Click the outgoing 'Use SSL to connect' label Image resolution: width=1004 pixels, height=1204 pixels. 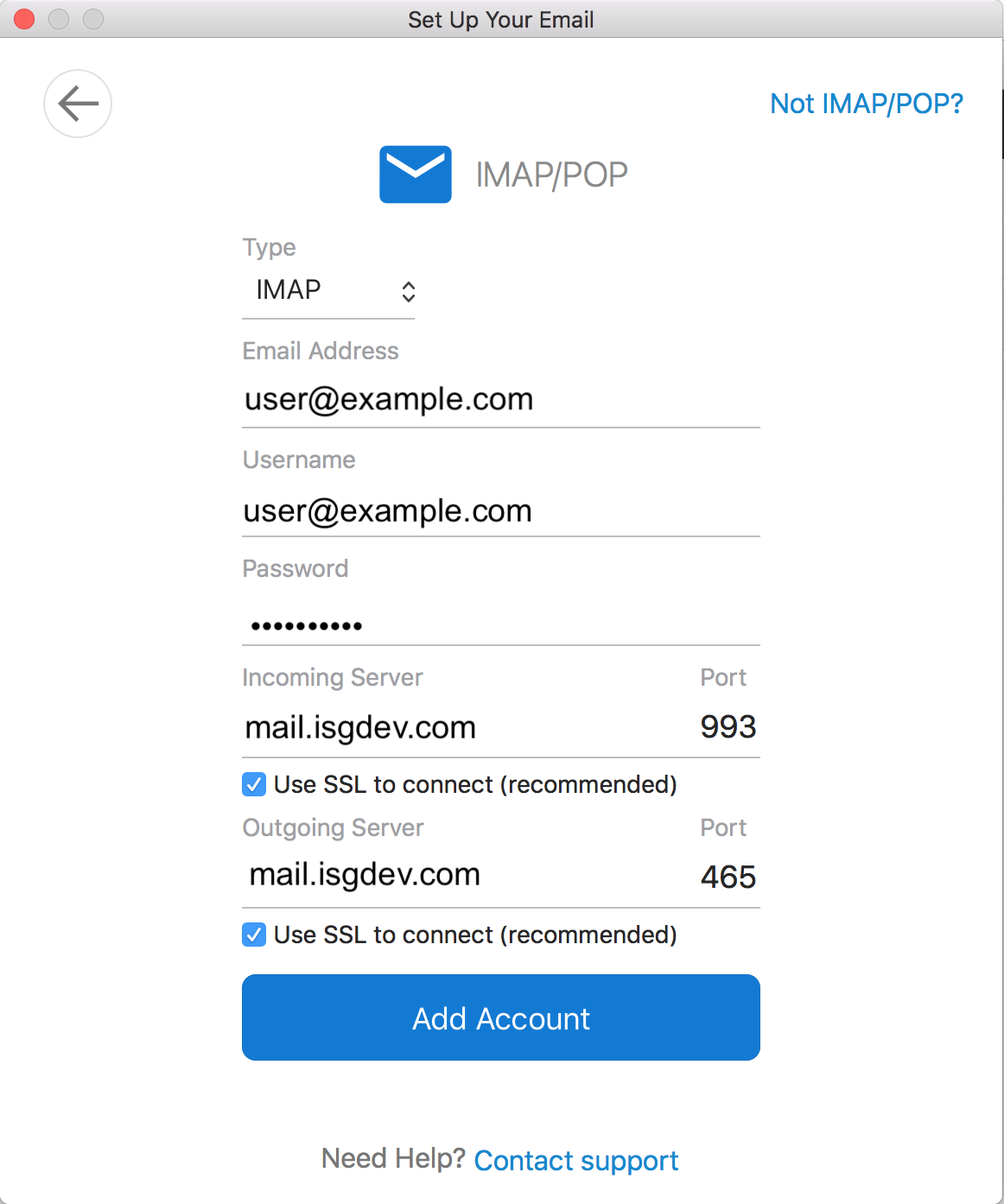coord(475,935)
